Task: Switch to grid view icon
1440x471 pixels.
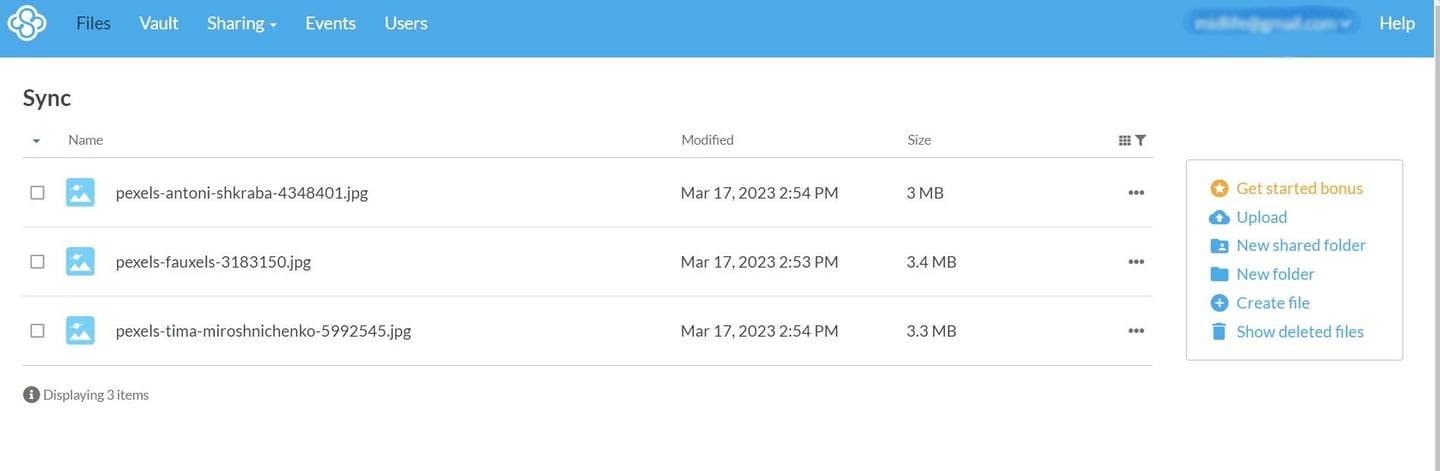Action: 1124,141
